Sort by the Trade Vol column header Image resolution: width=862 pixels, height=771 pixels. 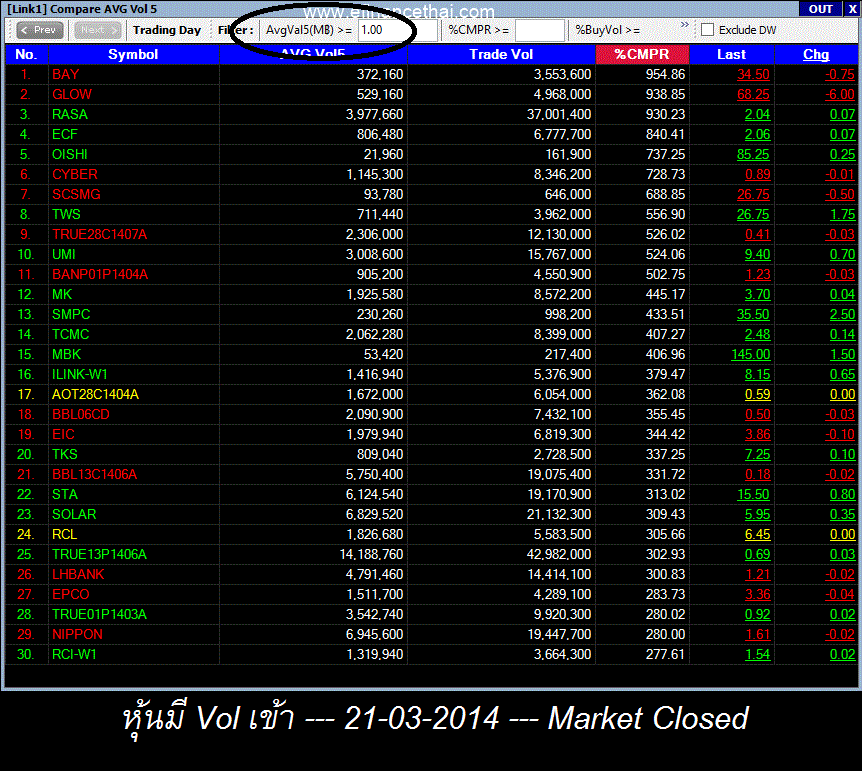pos(501,54)
